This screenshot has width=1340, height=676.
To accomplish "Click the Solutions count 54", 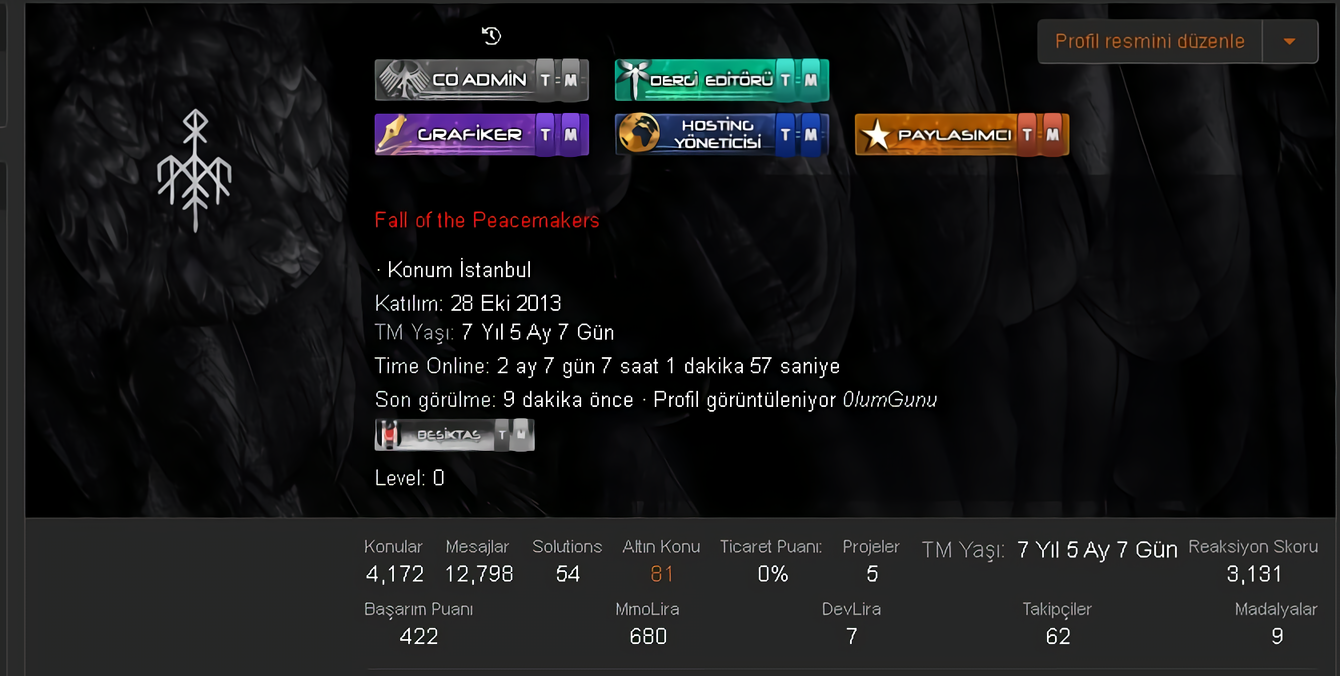I will [567, 574].
